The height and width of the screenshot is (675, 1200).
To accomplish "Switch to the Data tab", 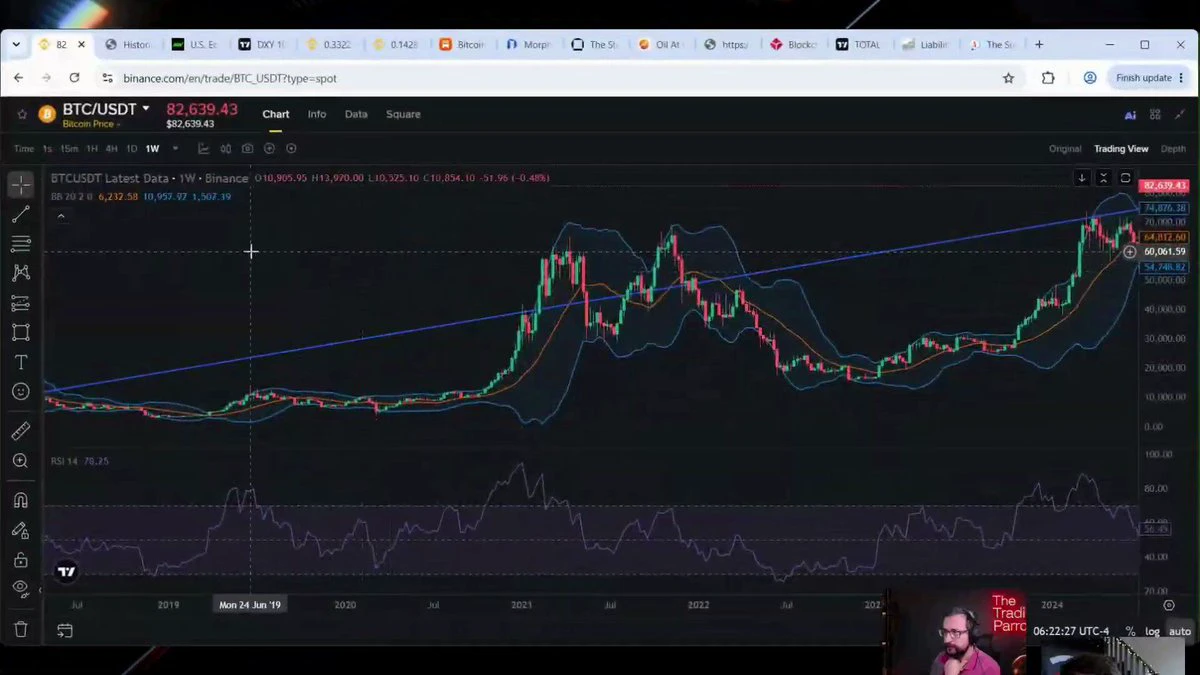I will pyautogui.click(x=356, y=114).
